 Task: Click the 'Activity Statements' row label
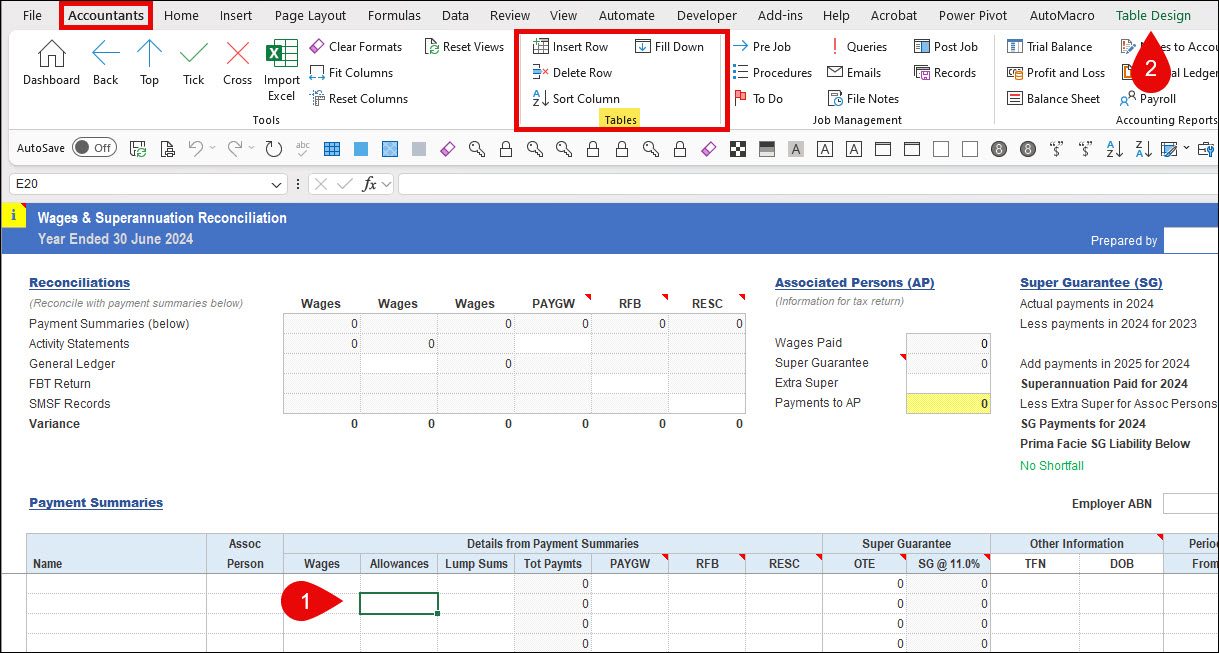(79, 344)
